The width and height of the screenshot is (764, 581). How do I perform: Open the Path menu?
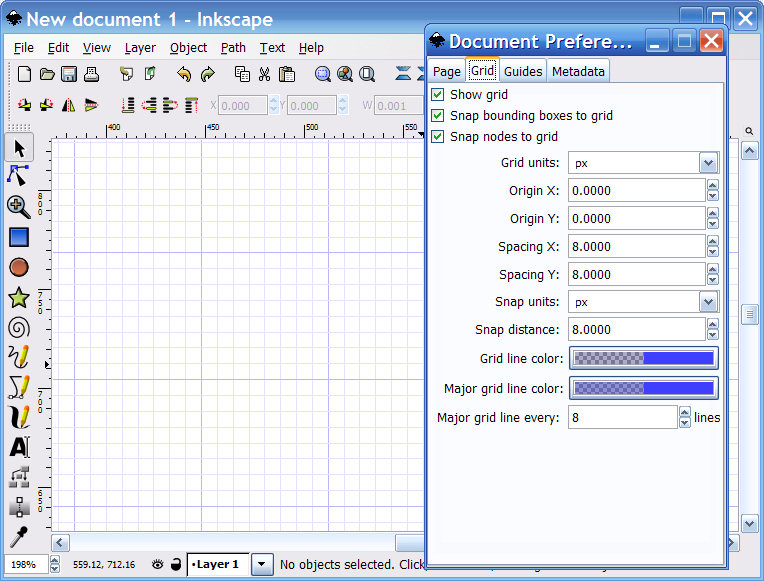click(233, 47)
